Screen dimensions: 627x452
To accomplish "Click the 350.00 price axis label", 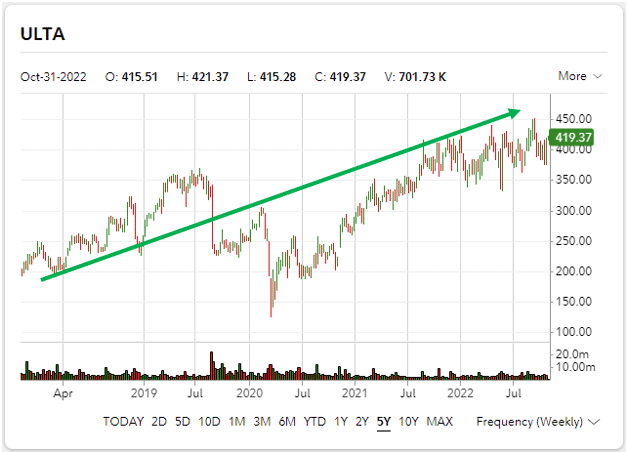I will click(573, 180).
